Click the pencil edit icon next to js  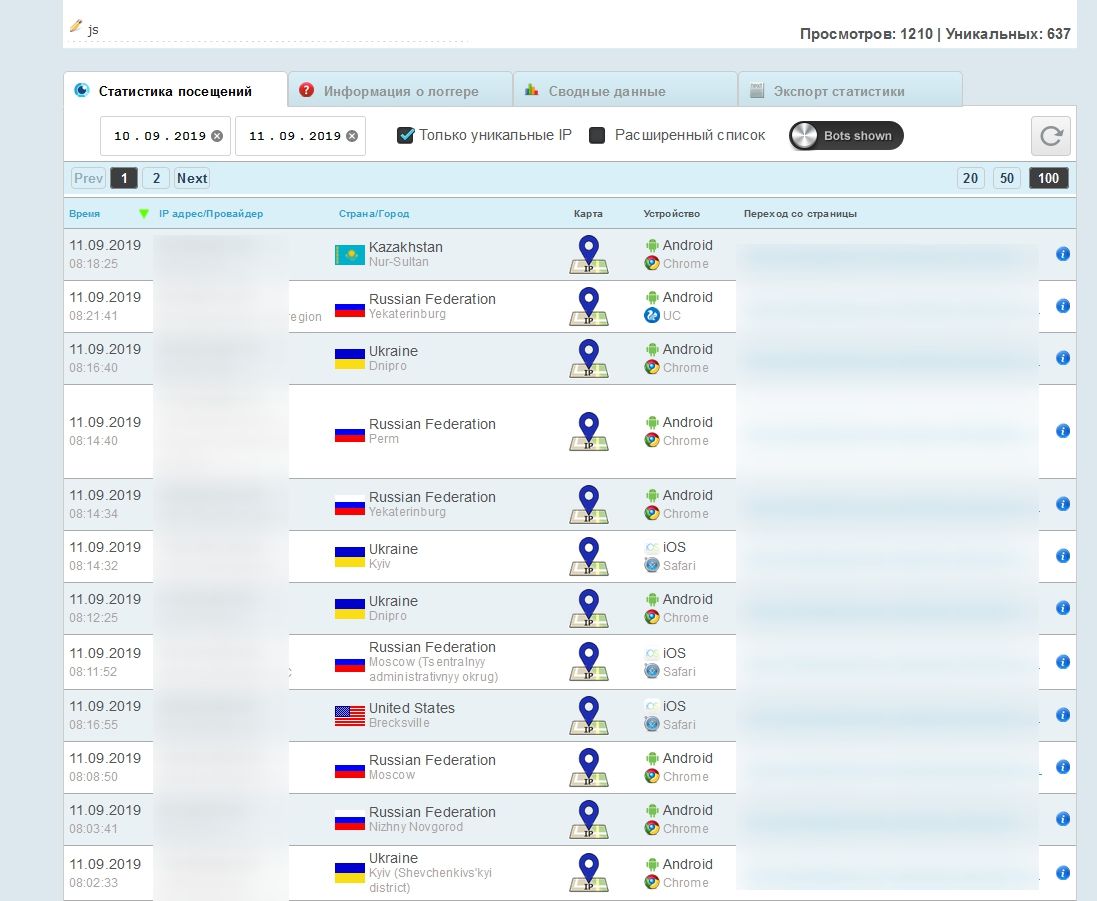click(x=76, y=27)
